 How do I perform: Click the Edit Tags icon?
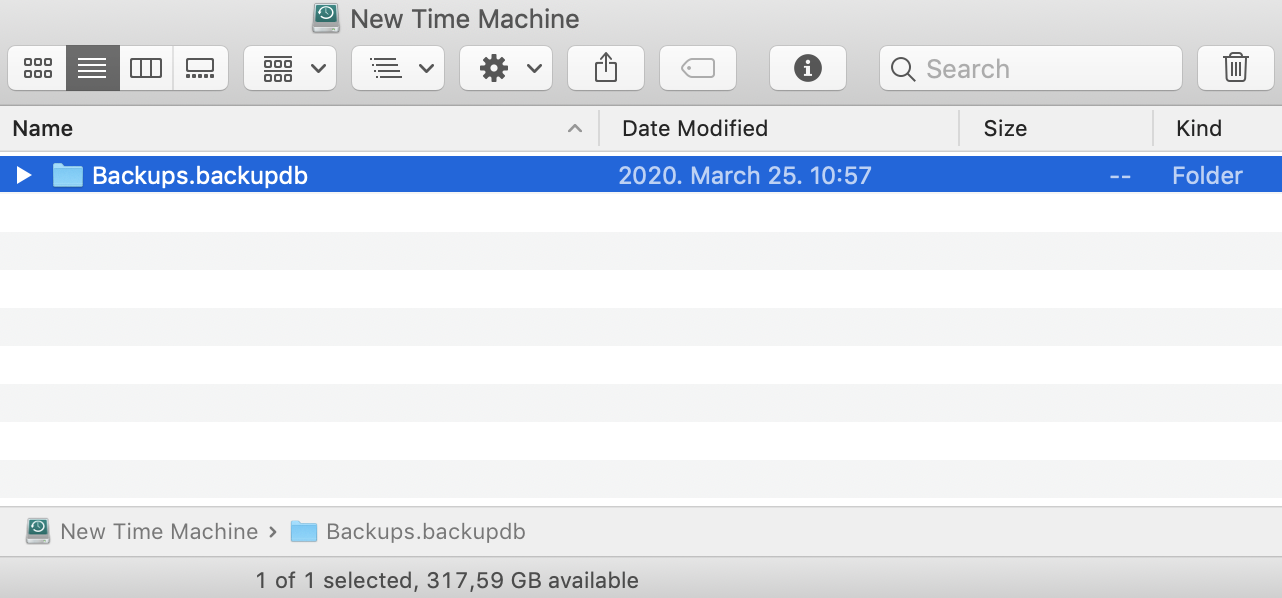click(698, 69)
